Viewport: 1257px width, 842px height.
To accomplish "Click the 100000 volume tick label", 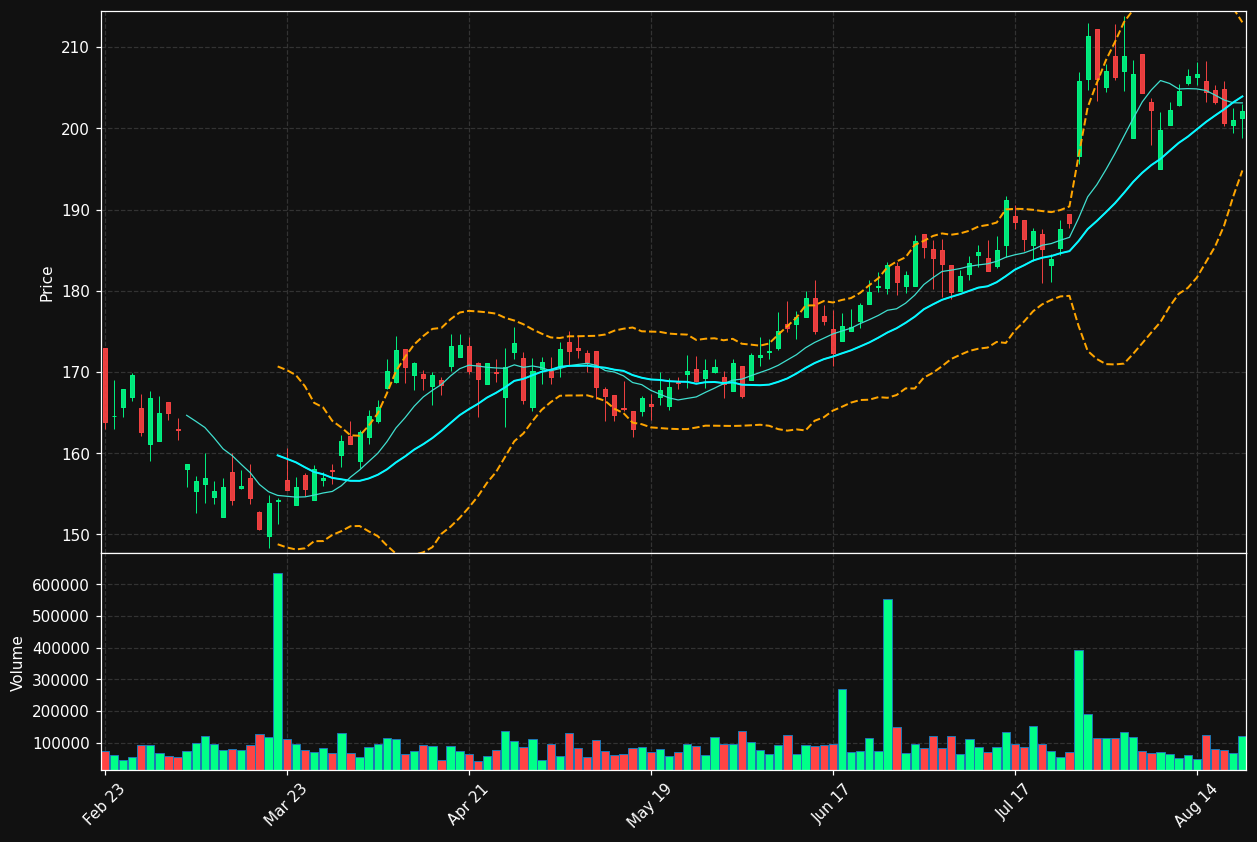I will [63, 744].
